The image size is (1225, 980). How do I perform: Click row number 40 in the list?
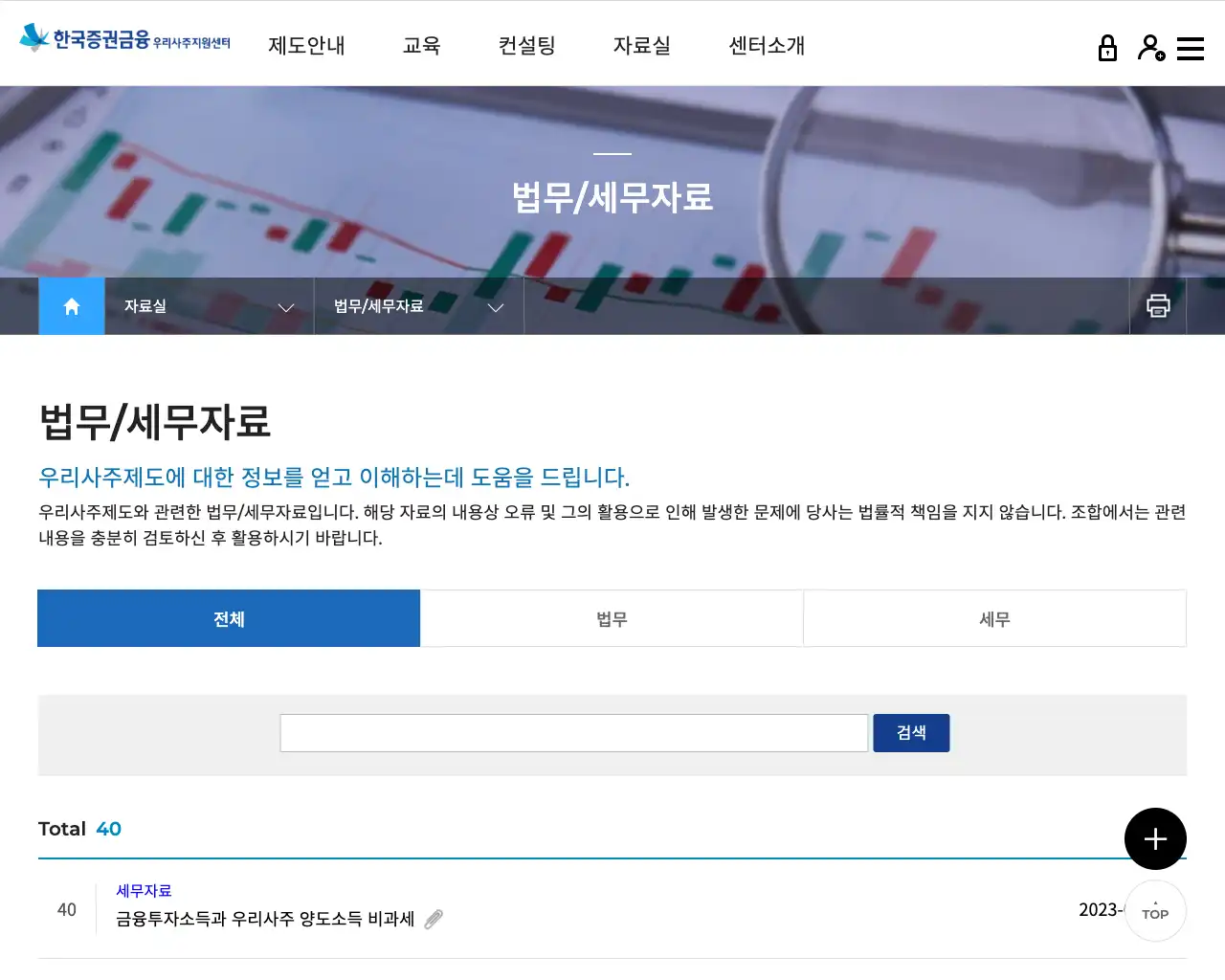pyautogui.click(x=67, y=909)
